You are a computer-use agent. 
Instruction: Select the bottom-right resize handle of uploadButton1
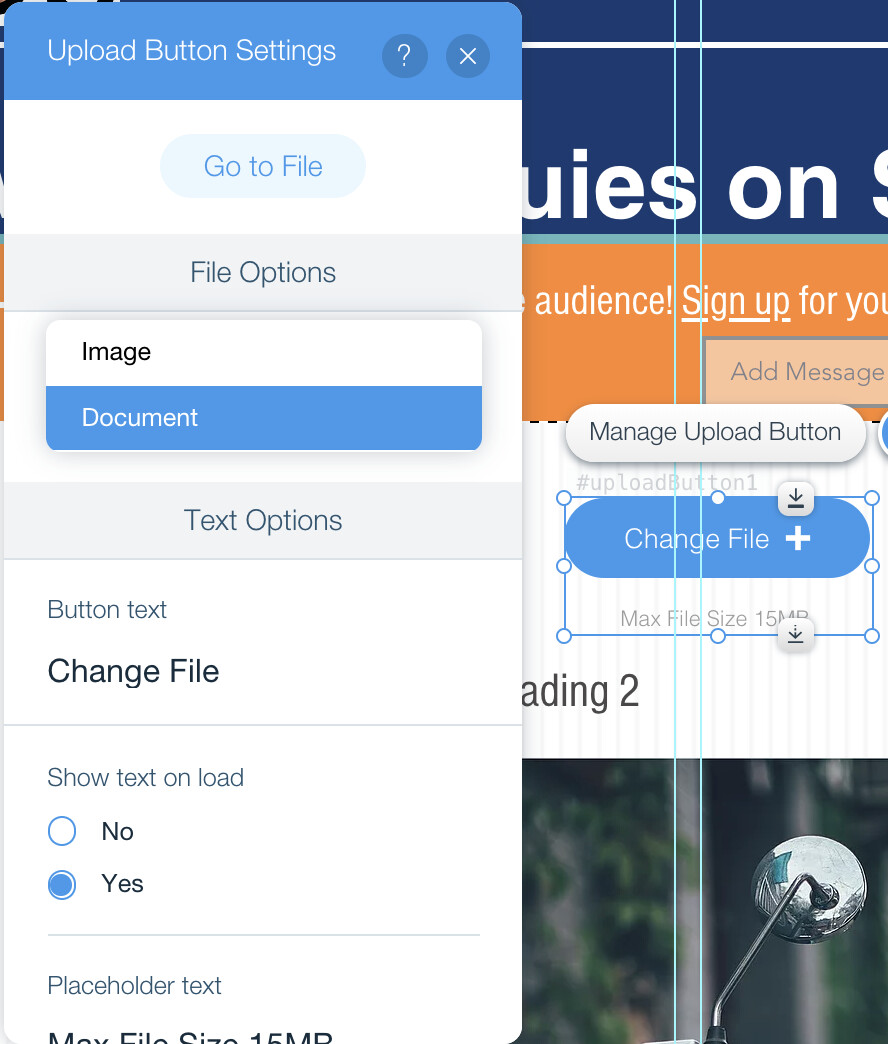click(x=871, y=636)
